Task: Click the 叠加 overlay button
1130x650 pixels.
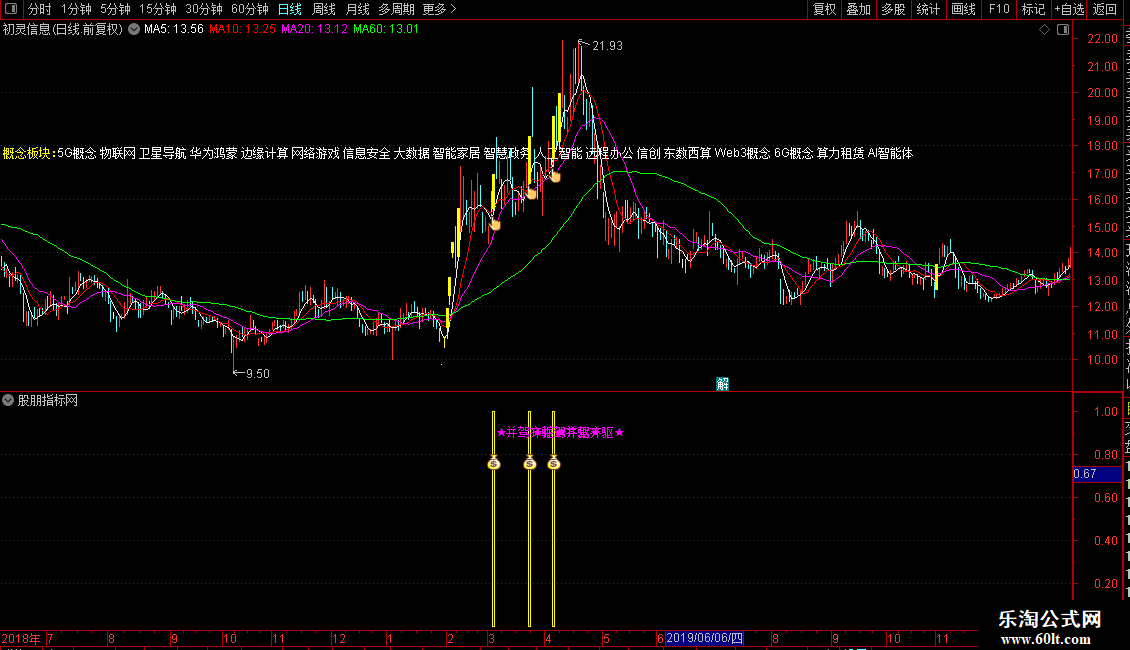Action: point(858,9)
